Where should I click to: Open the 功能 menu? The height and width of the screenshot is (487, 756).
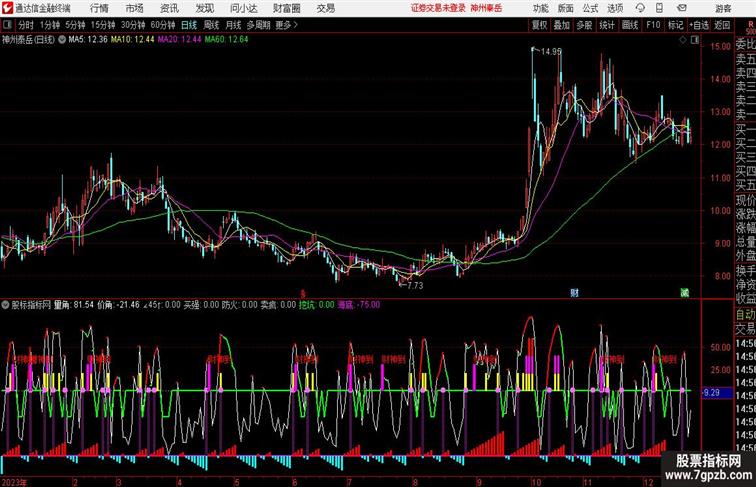pos(540,8)
